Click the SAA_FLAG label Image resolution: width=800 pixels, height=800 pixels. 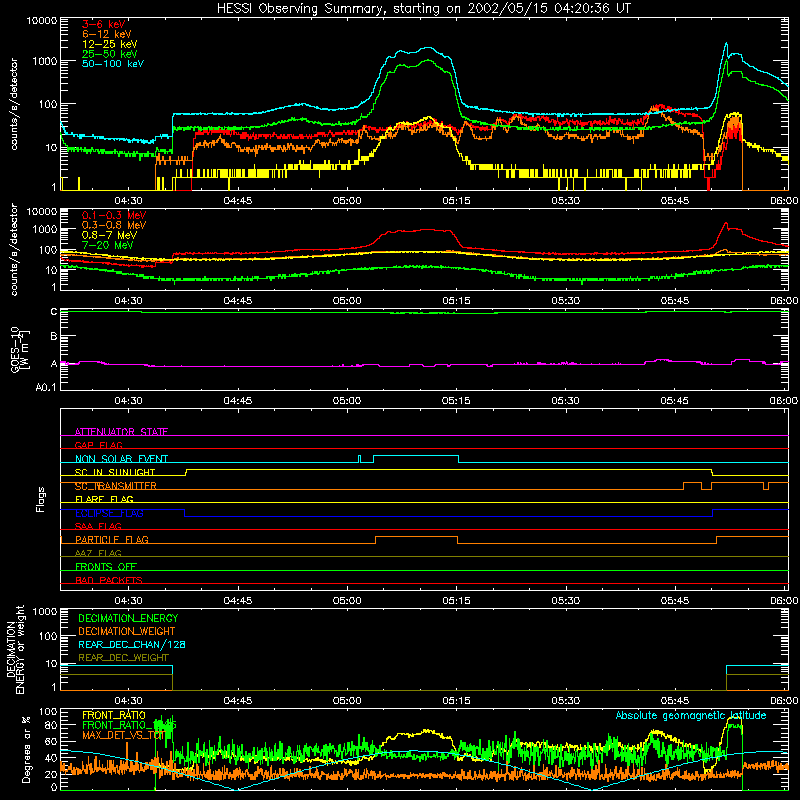(98, 526)
